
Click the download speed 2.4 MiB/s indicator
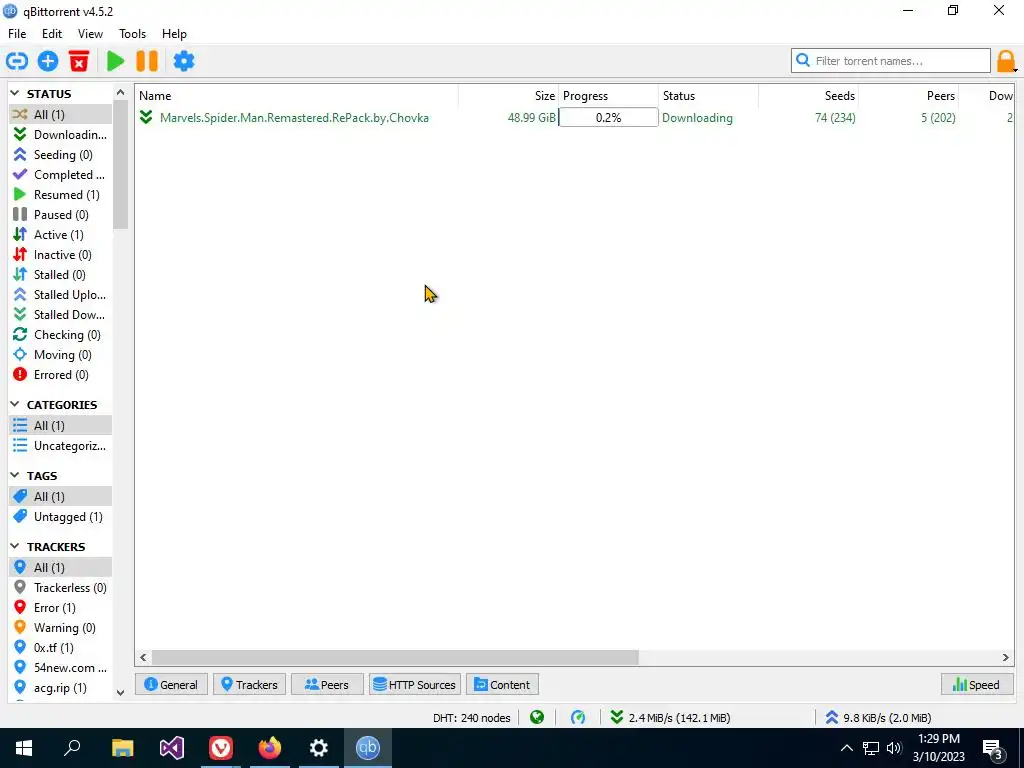671,718
